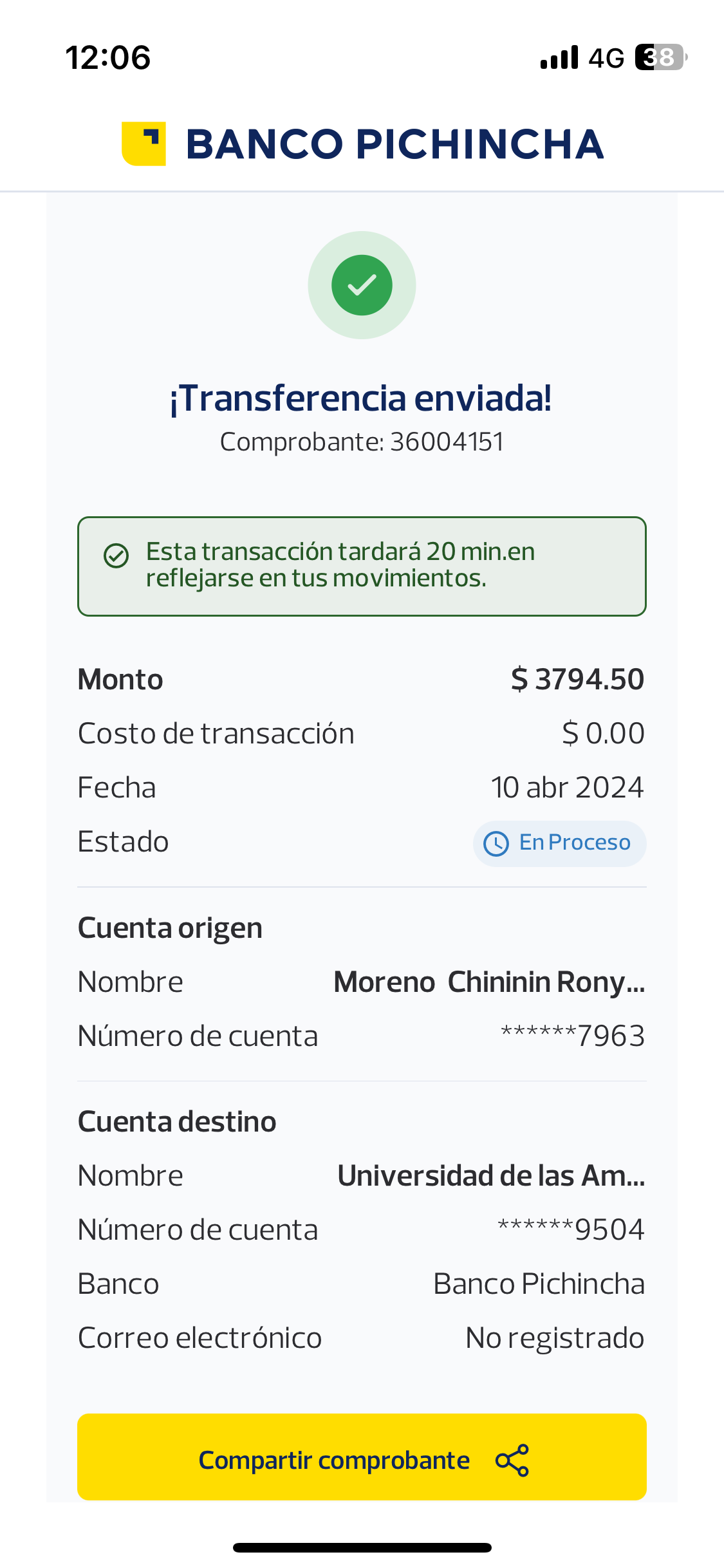The image size is (724, 1568).
Task: Tap the clock icon in the Estado badge
Action: pos(496,843)
